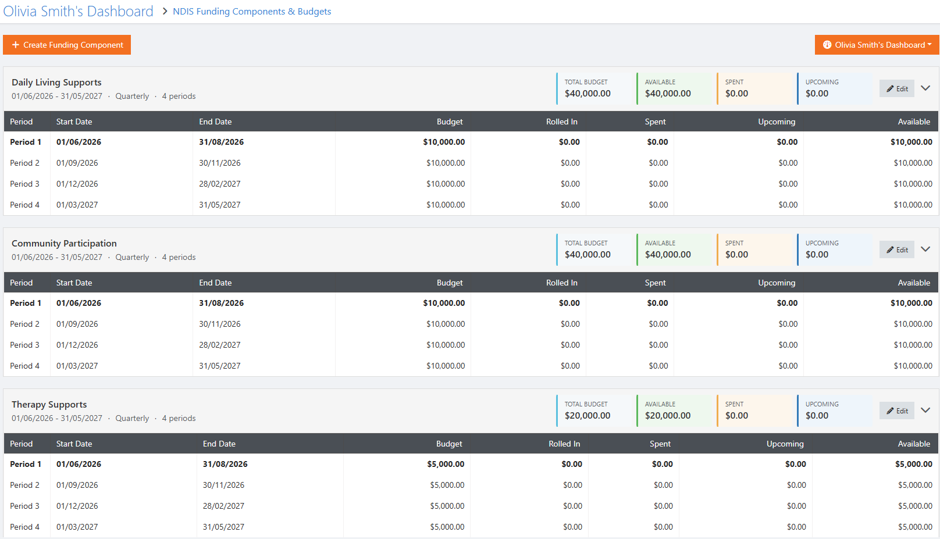This screenshot has width=940, height=539.
Task: Click the Daily Living Supports section title
Action: (x=56, y=83)
